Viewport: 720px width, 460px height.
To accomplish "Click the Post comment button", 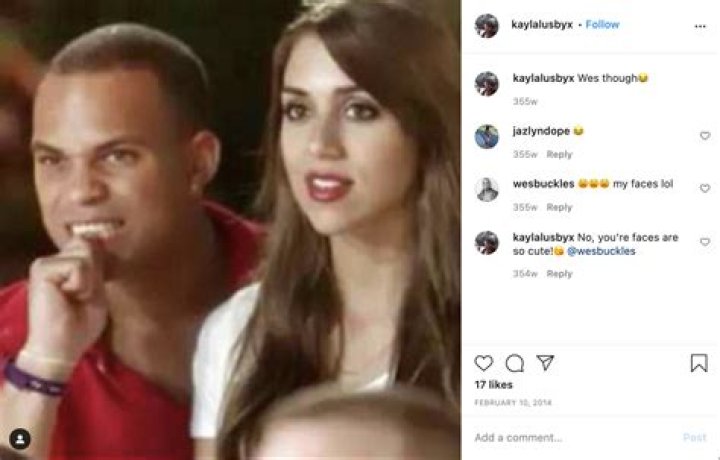I will coord(694,438).
